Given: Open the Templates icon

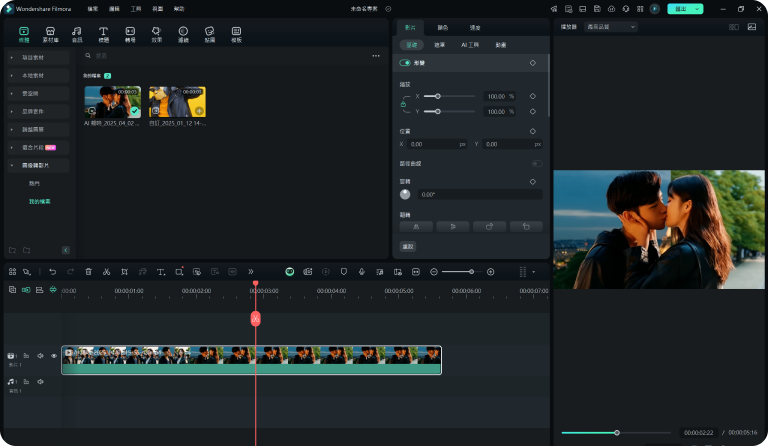Looking at the screenshot, I should point(236,34).
